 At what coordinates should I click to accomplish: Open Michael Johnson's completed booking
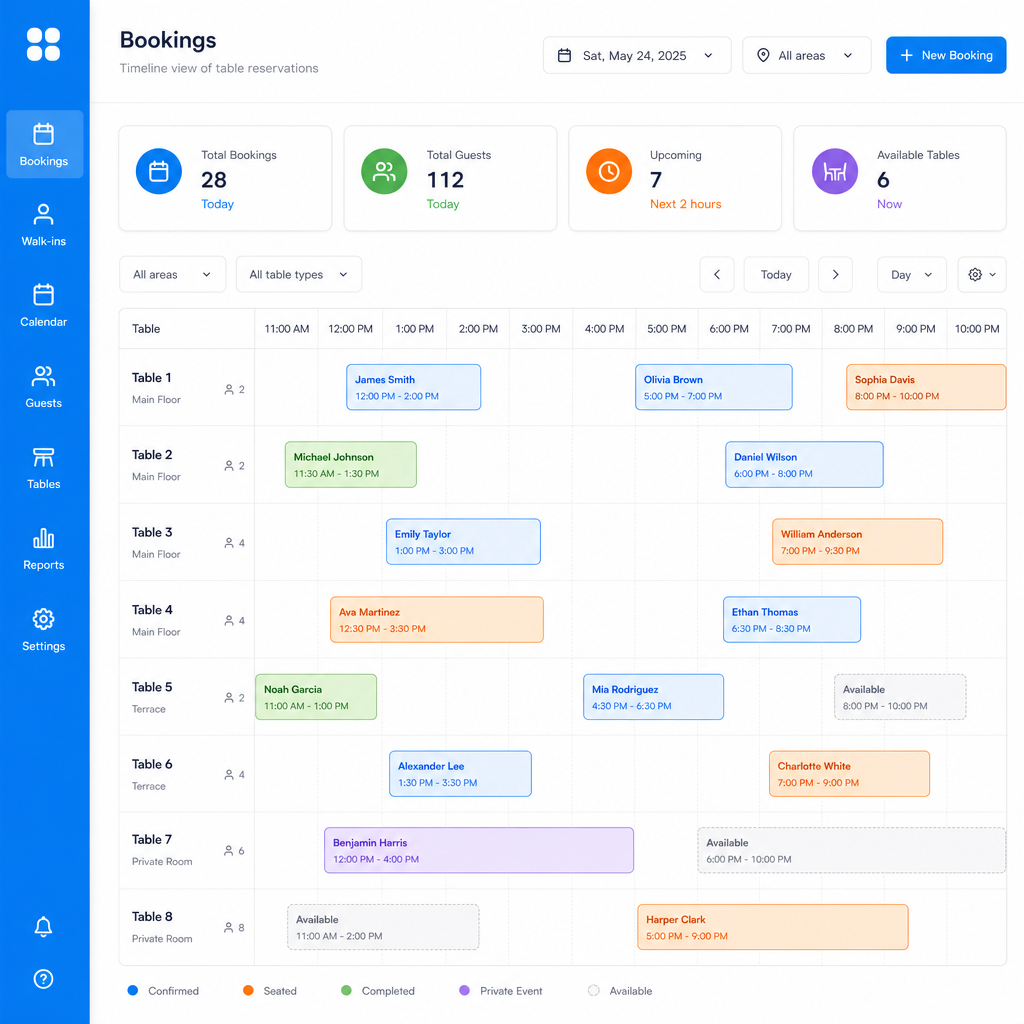point(351,464)
